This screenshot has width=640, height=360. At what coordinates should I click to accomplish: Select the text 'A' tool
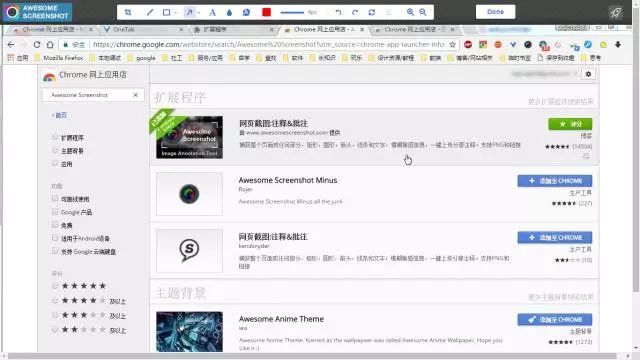pyautogui.click(x=212, y=12)
